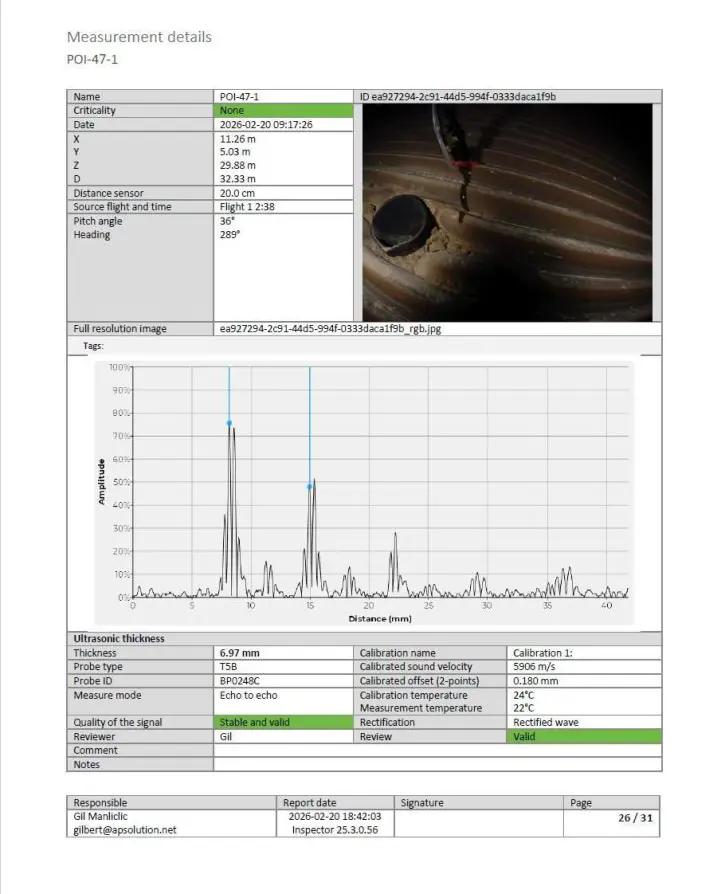The image size is (725, 894).
Task: Select the date 2026-02-20 09:17:26
Action: click(266, 124)
